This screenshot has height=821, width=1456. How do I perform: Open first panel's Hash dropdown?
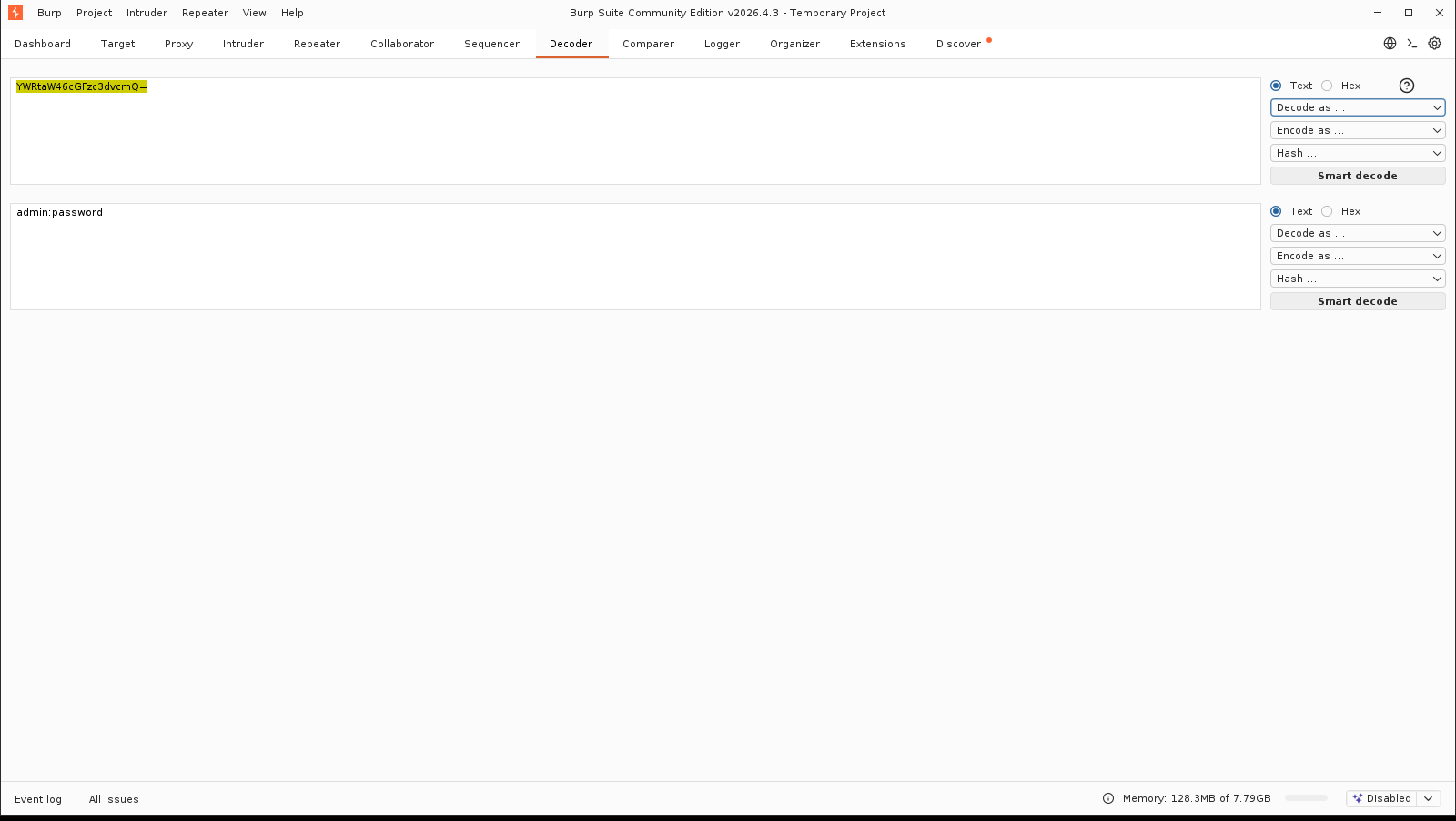[1358, 153]
